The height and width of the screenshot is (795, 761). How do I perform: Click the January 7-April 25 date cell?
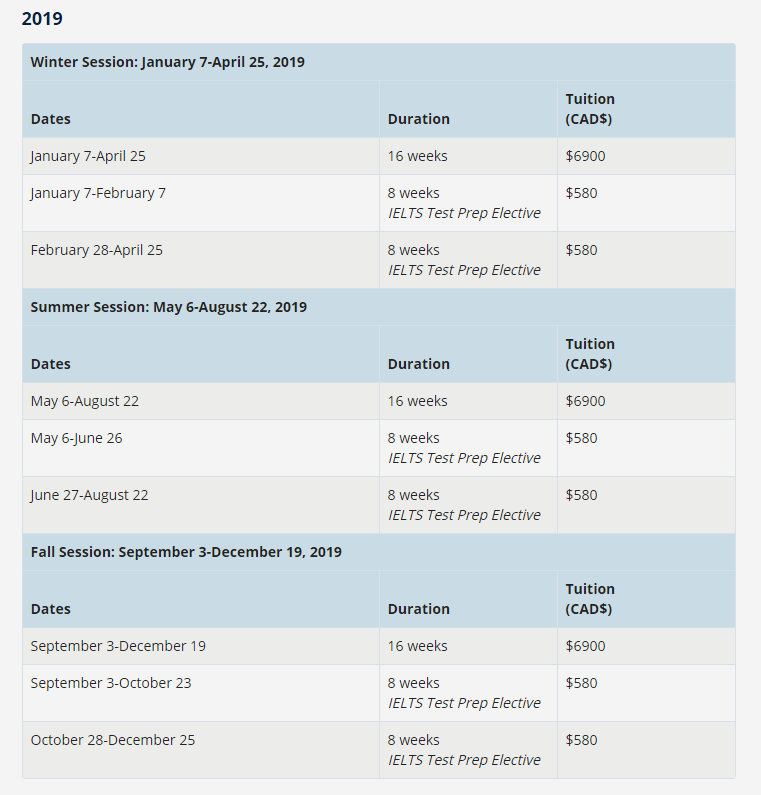pyautogui.click(x=201, y=156)
